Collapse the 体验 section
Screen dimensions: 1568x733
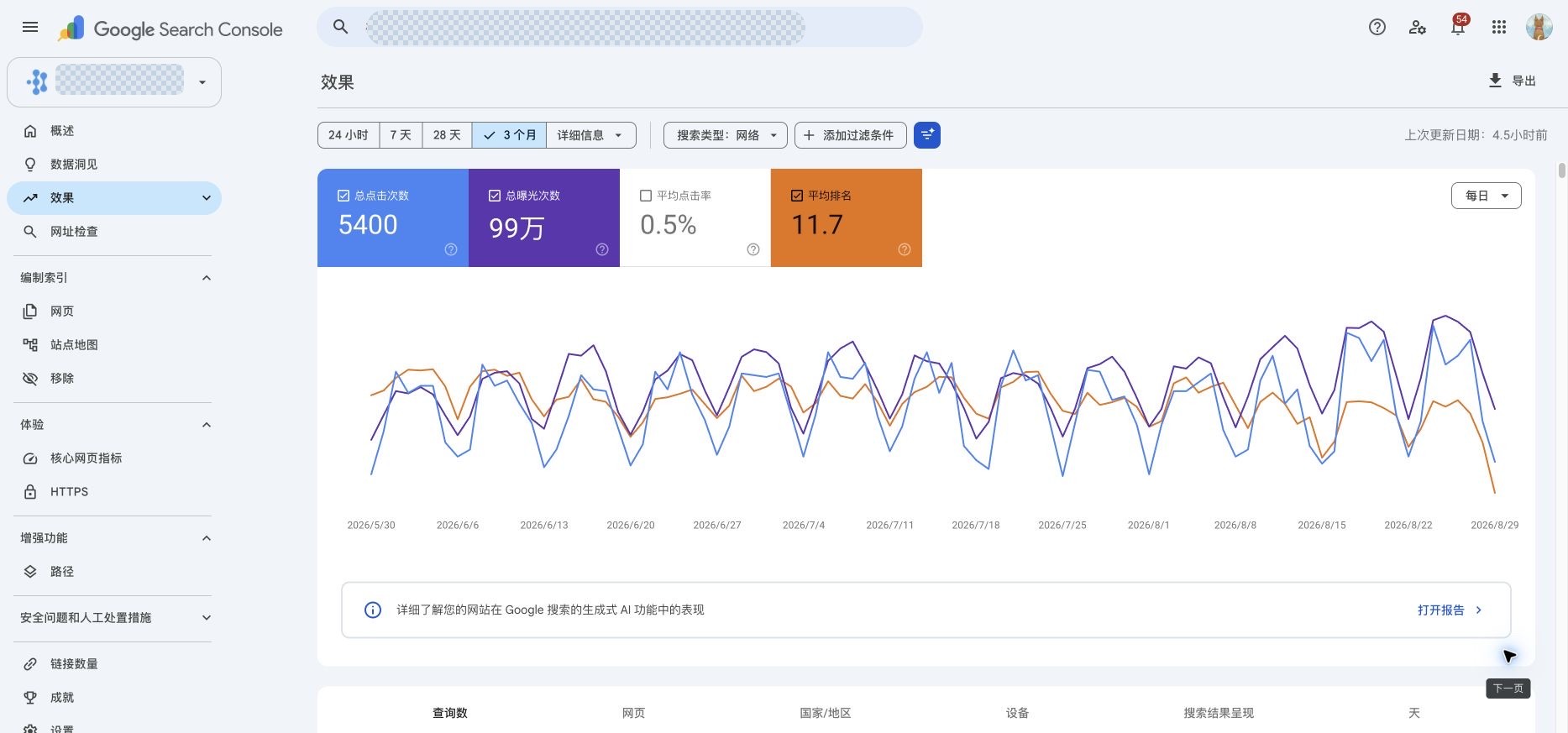click(207, 425)
